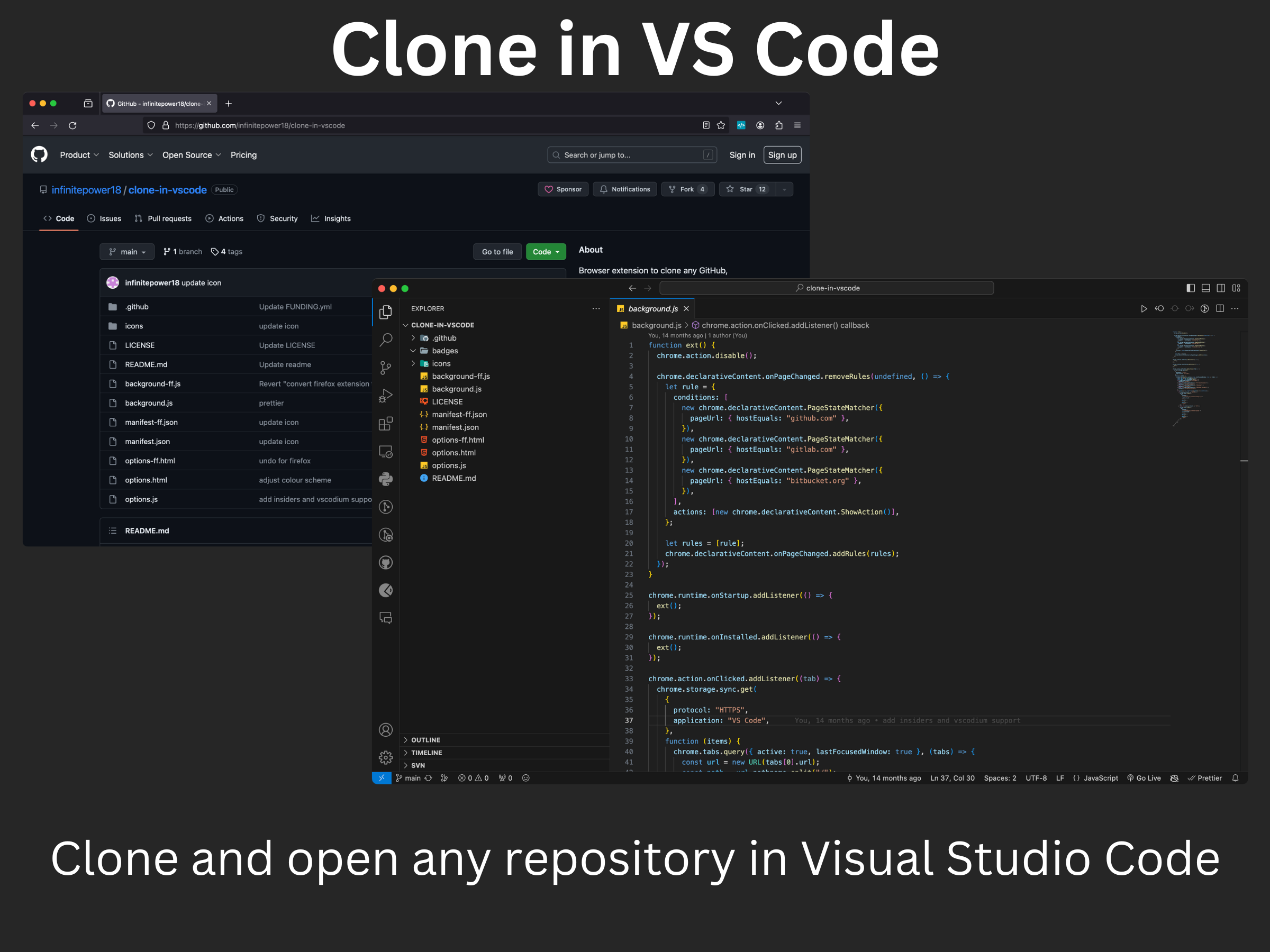
Task: Switch to Issues tab on GitHub repo
Action: pyautogui.click(x=104, y=218)
